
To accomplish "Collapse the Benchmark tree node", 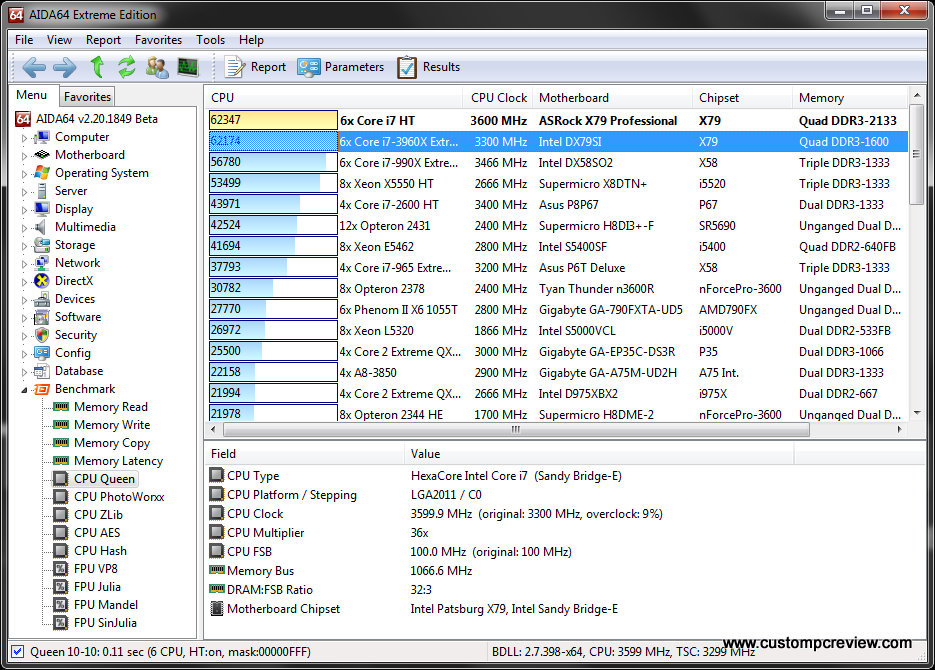I will pyautogui.click(x=24, y=390).
